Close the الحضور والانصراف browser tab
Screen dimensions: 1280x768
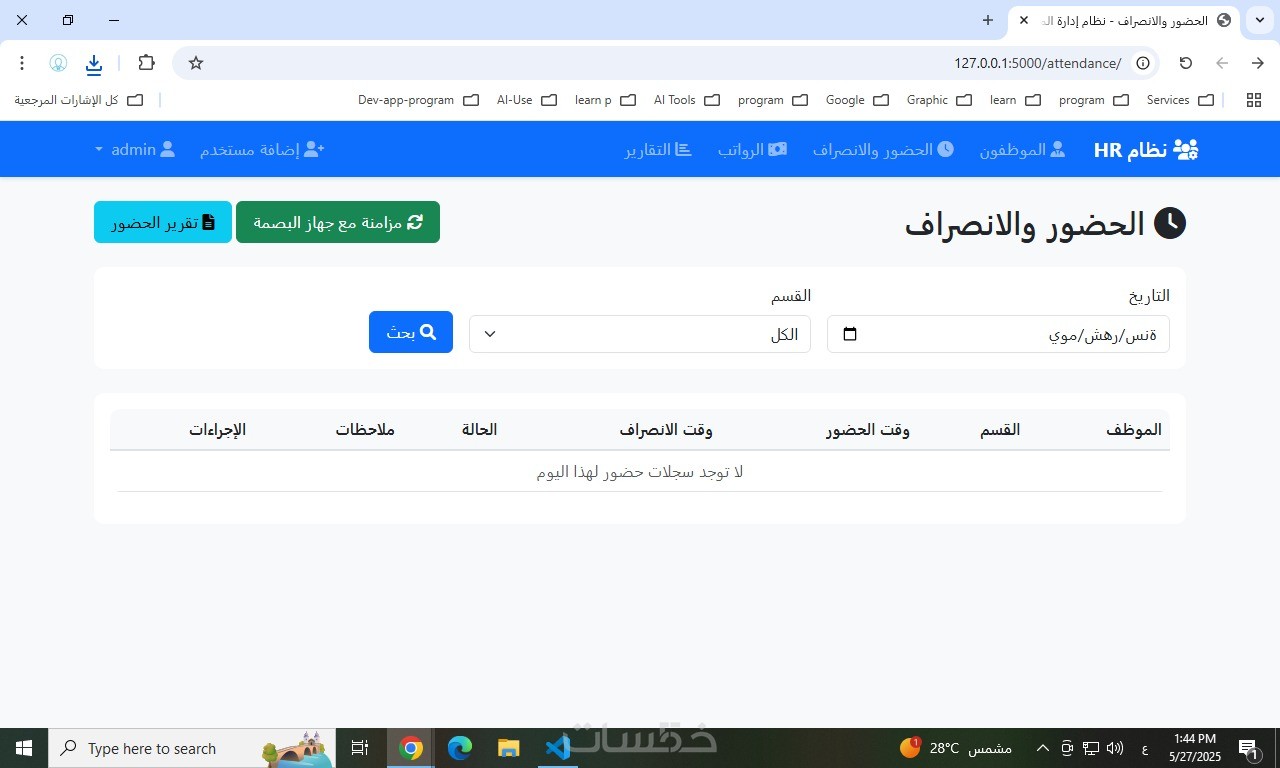(1024, 20)
